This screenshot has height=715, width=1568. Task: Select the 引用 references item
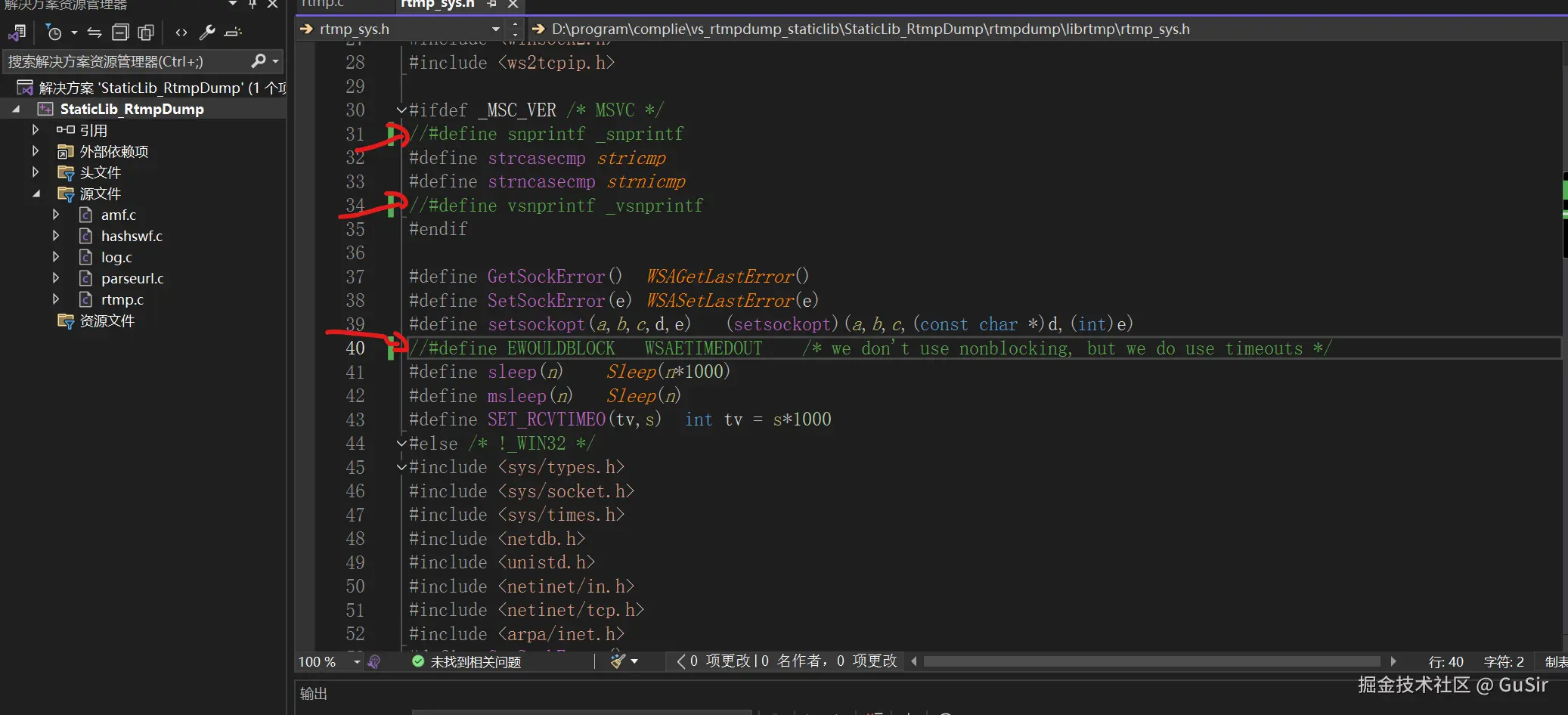tap(93, 130)
